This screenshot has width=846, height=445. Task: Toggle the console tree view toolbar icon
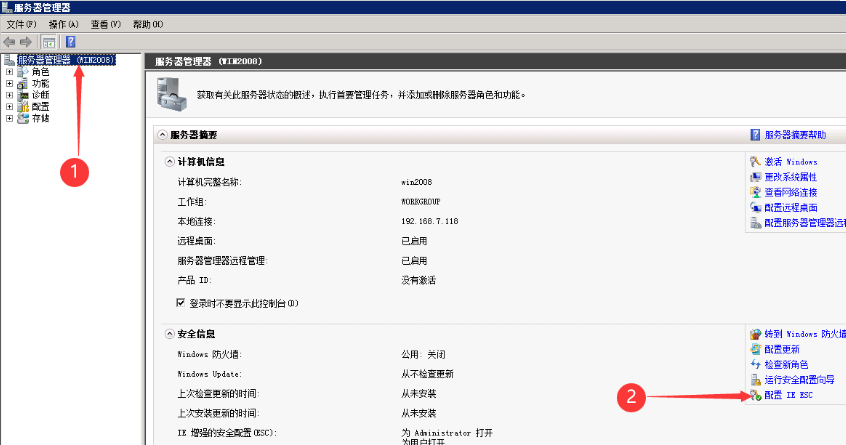tap(49, 42)
